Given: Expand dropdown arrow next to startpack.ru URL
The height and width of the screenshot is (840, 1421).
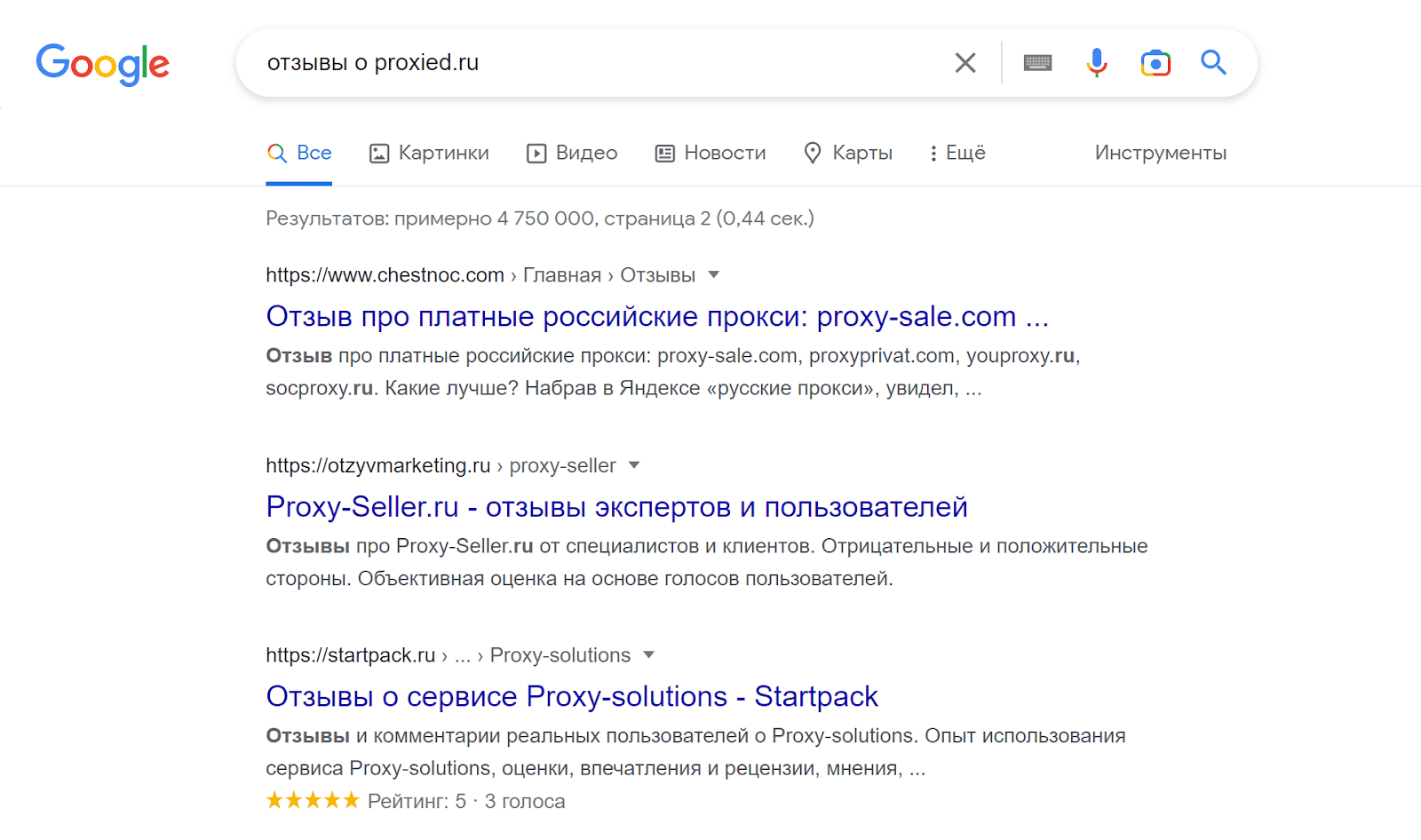Looking at the screenshot, I should coord(649,655).
